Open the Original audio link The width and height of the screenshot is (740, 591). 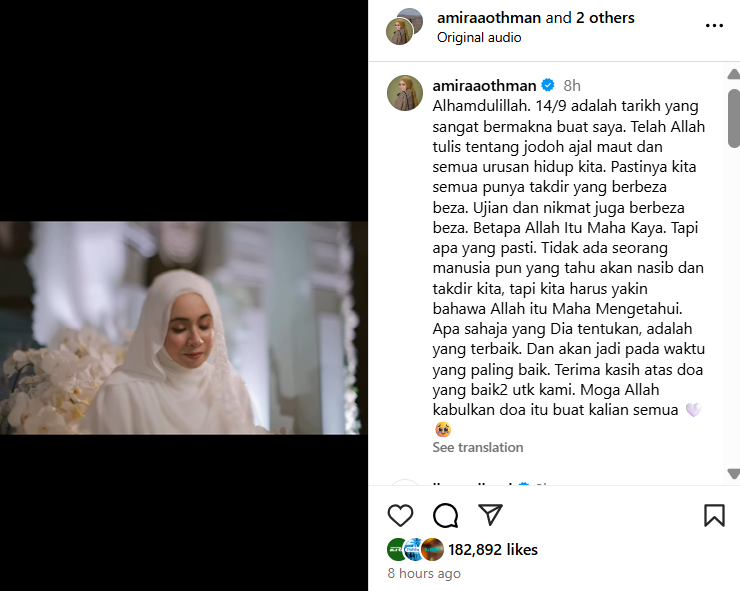[479, 37]
